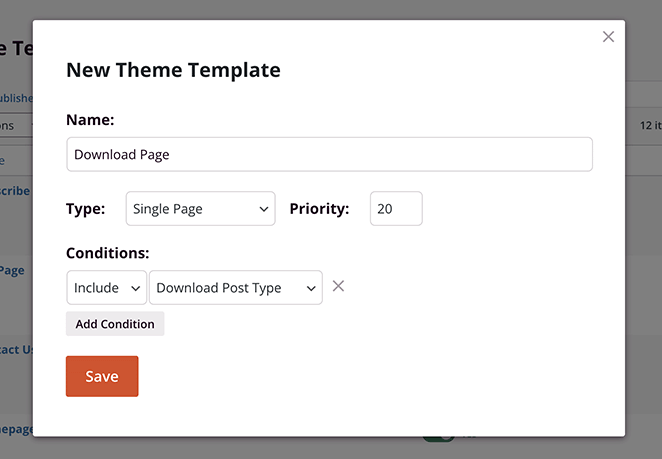The width and height of the screenshot is (662, 459).
Task: Open the partially hidden Contact Us link
Action: click(x=15, y=349)
